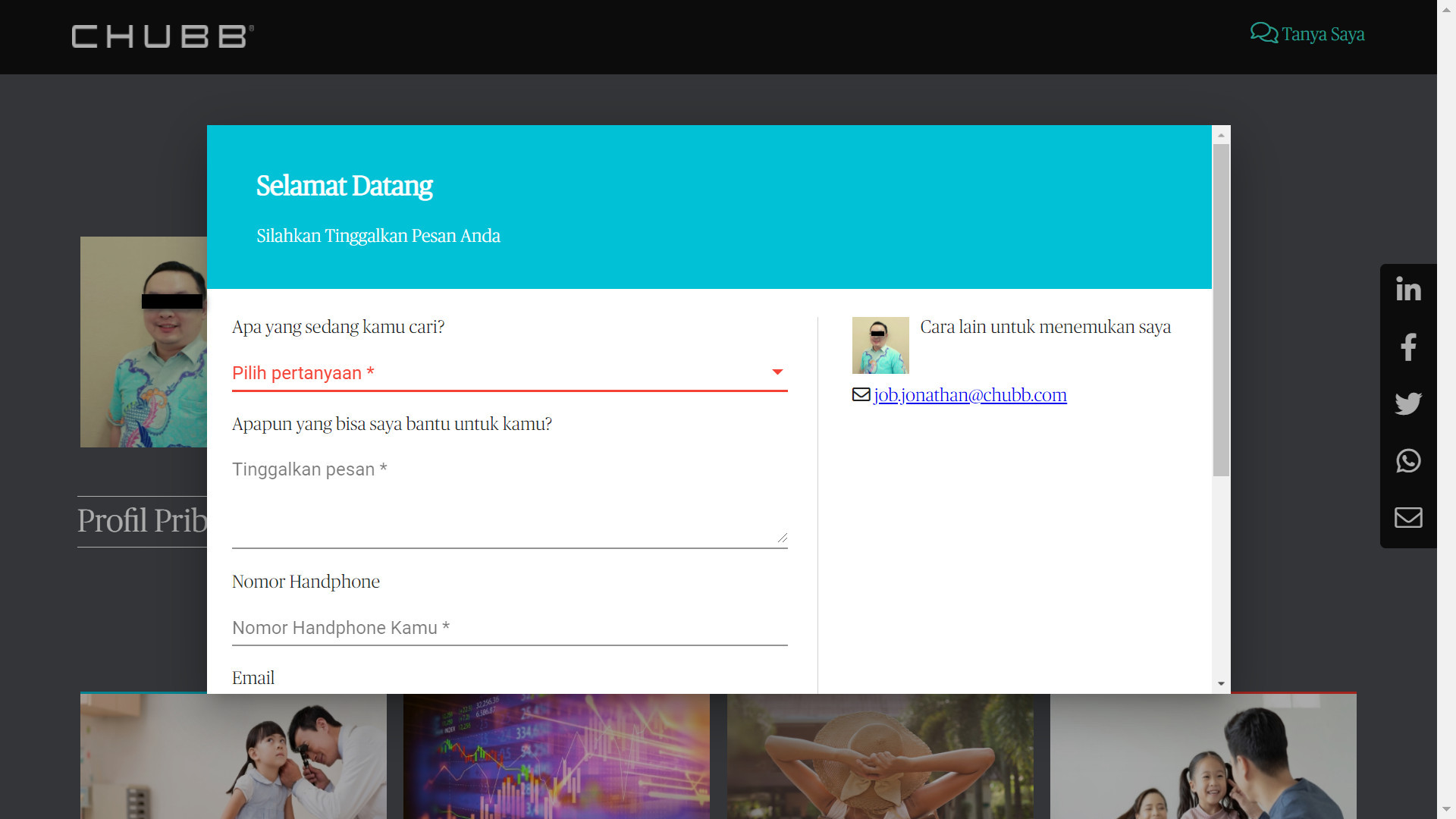Open LinkedIn via sidebar icon
Viewport: 1456px width, 819px height.
coord(1408,289)
